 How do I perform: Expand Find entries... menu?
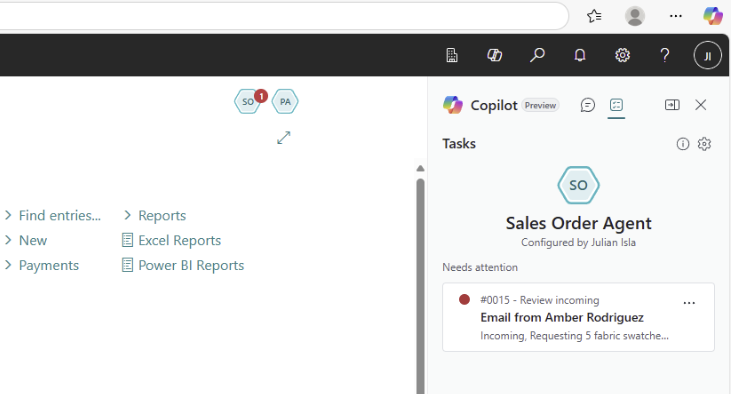coord(53,215)
